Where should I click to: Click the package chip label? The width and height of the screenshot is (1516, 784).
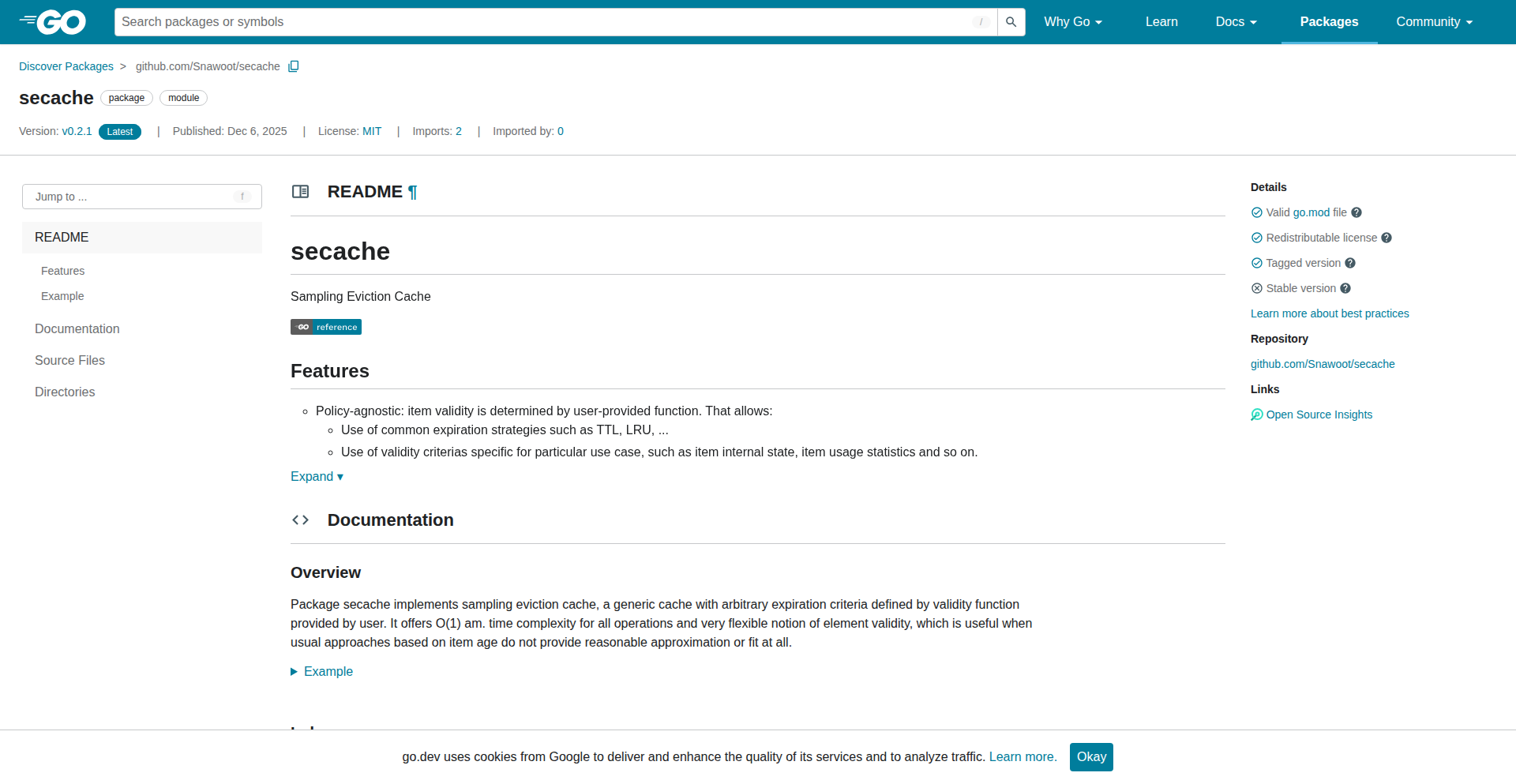[126, 98]
